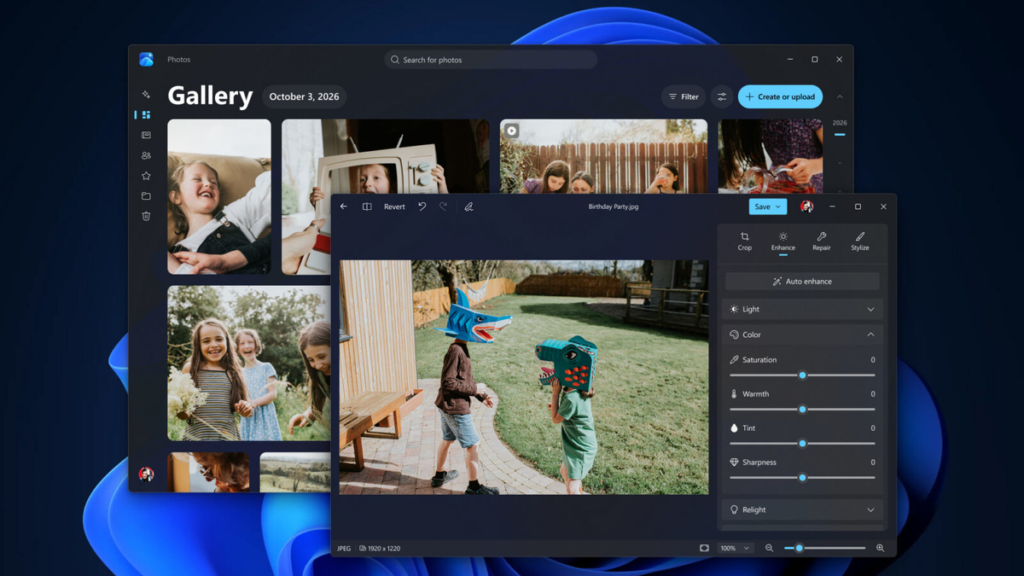1024x576 pixels.
Task: Switch to the Stylize tab
Action: click(x=859, y=241)
